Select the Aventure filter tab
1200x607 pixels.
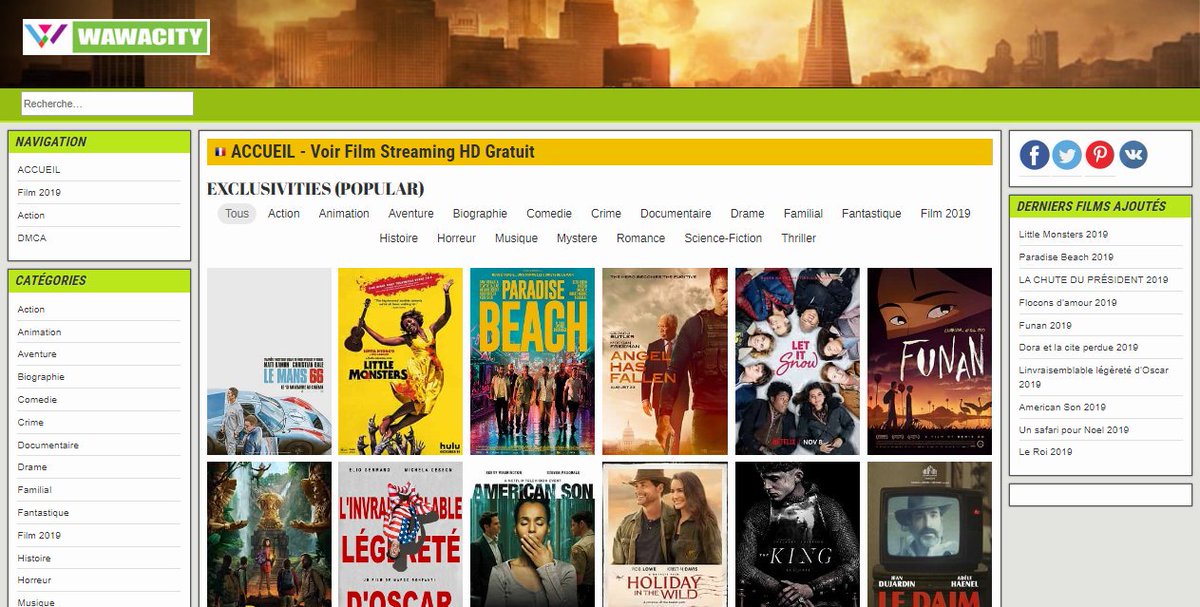[411, 214]
